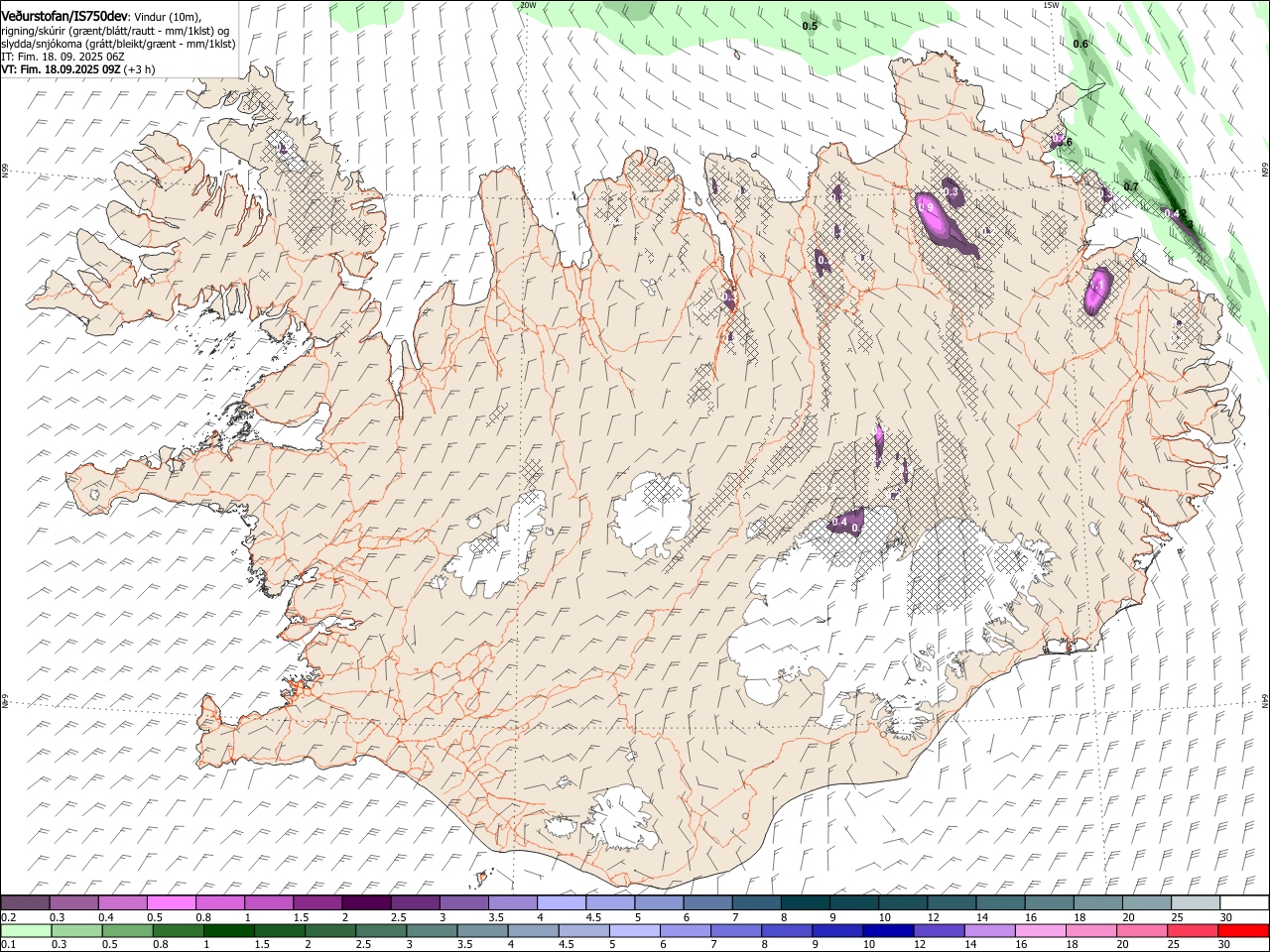The height and width of the screenshot is (952, 1270).
Task: Pick the purple 12–14 swatch in the bottom legend
Action: [x=937, y=931]
